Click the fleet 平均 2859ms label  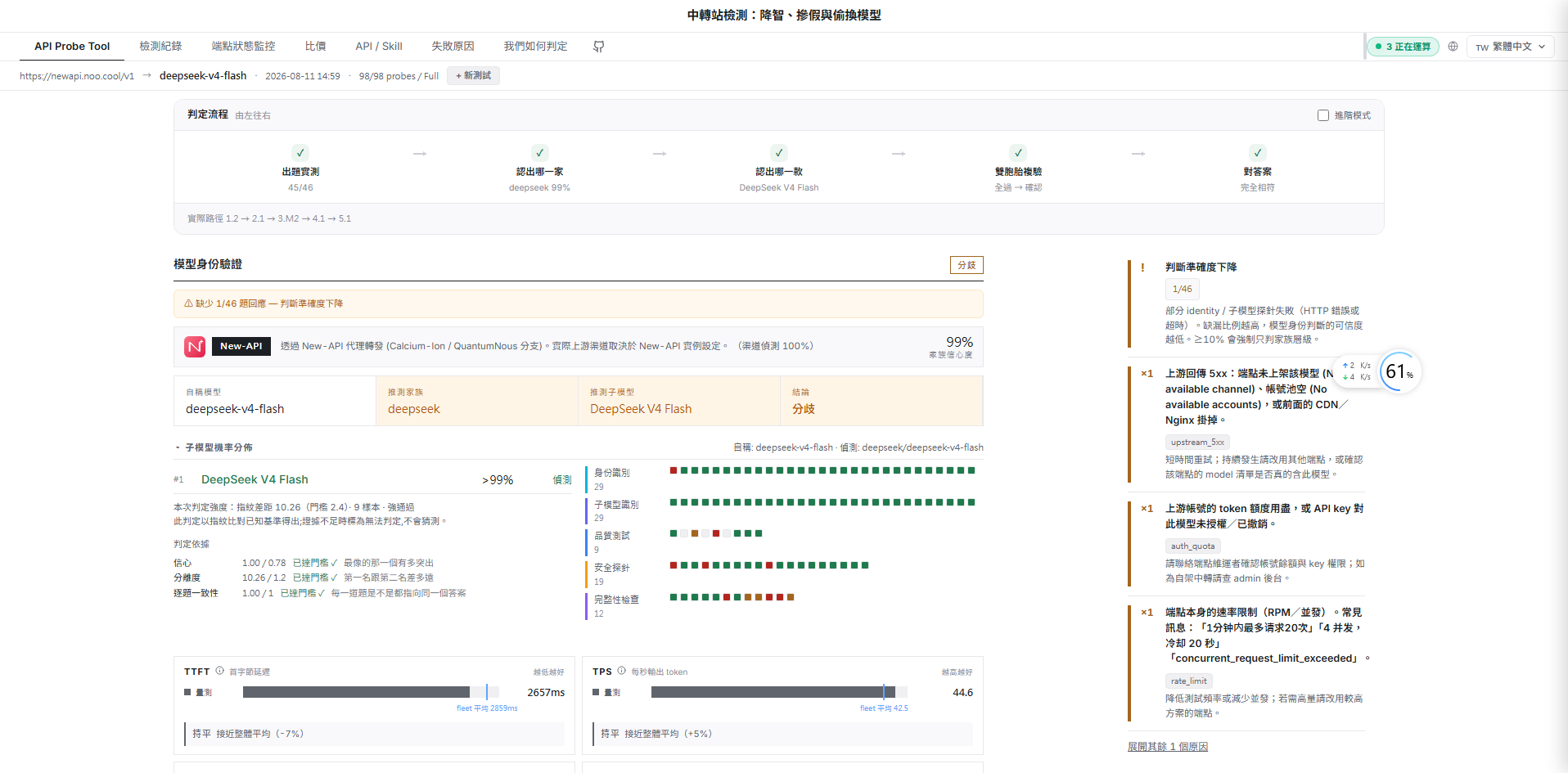(x=487, y=708)
